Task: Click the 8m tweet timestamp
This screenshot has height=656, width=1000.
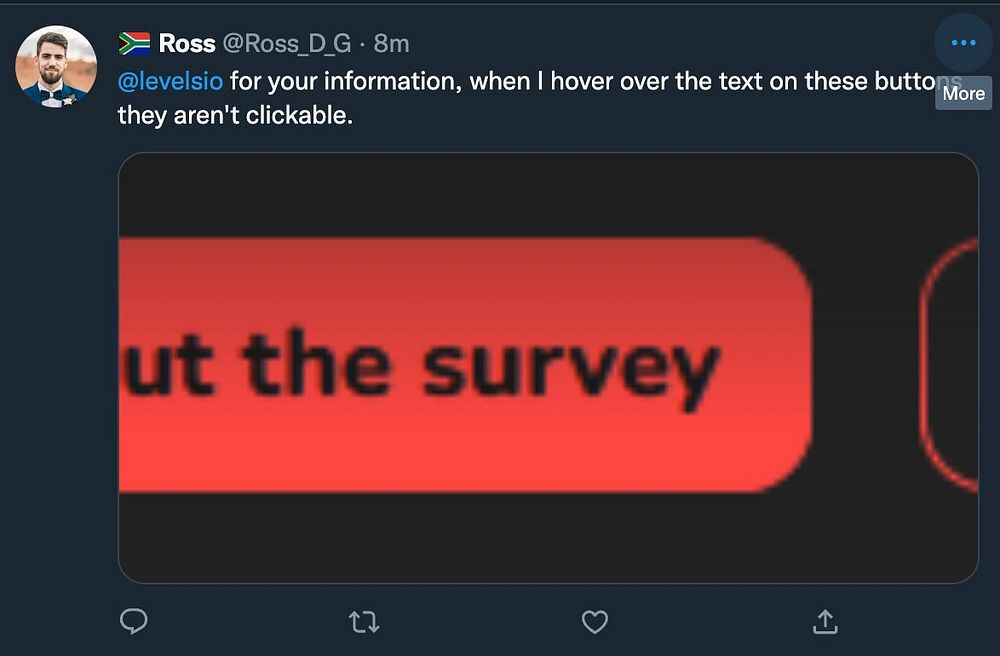Action: point(391,44)
